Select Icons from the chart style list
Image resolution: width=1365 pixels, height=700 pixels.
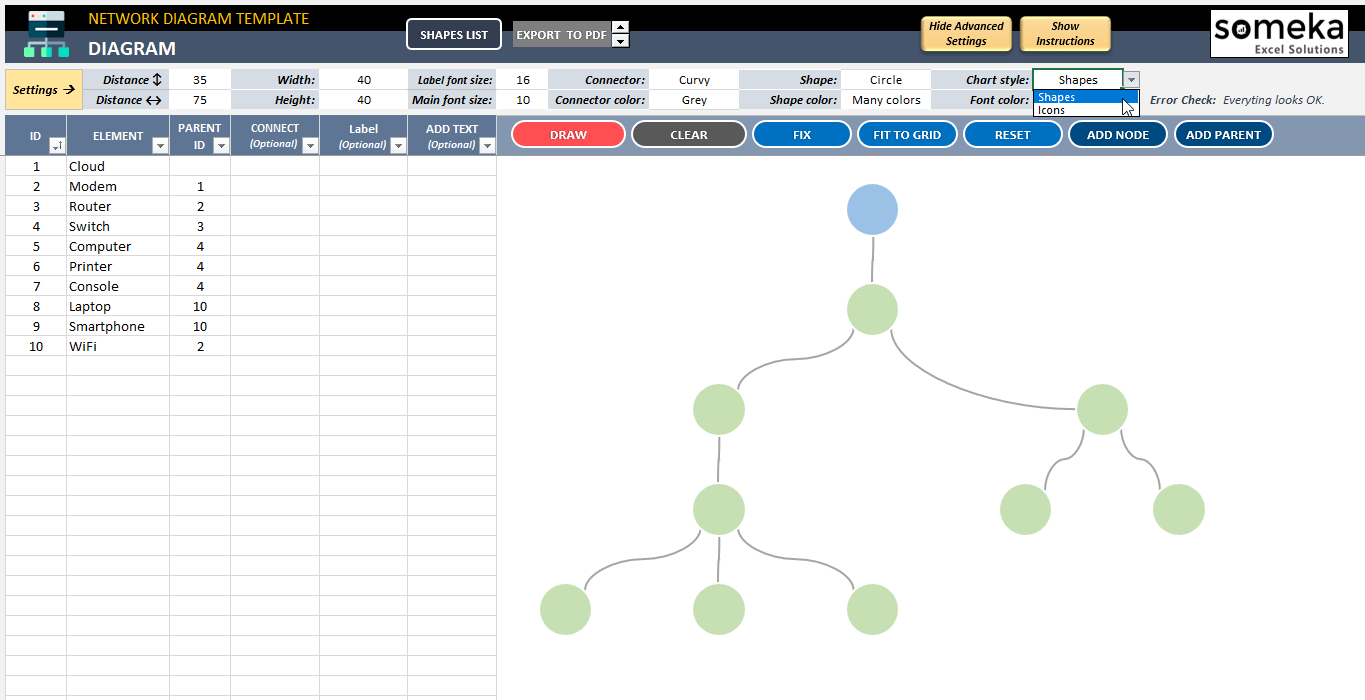[x=1052, y=110]
